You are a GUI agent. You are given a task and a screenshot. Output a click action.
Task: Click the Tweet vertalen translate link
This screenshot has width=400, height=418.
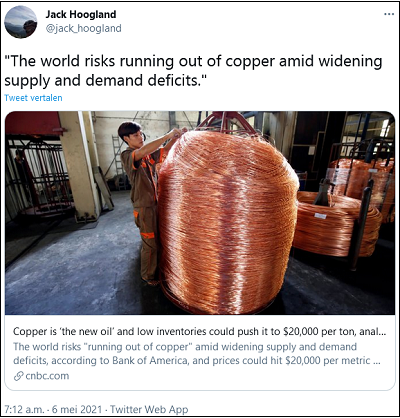point(33,98)
